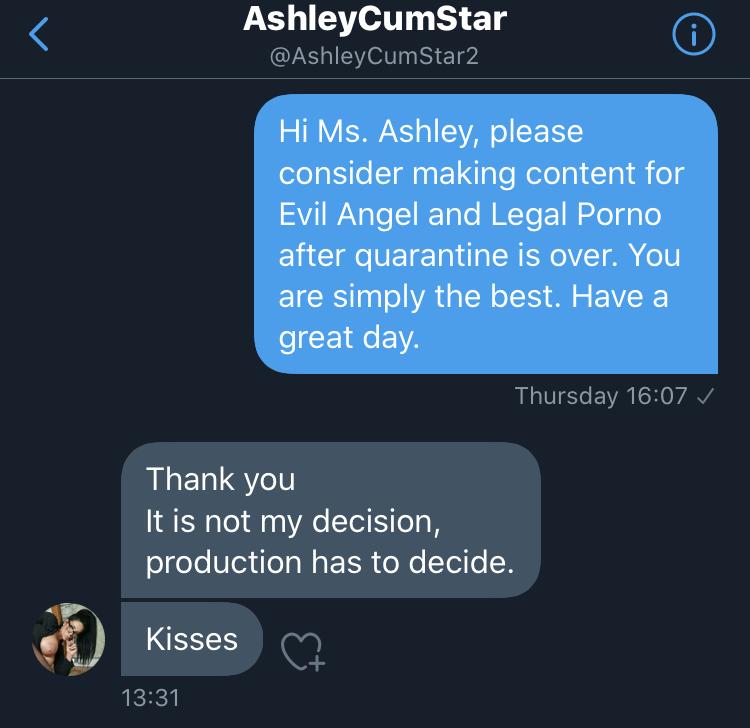Open the sender's profile picture avatar
Screen dimensions: 750x728
68,638
